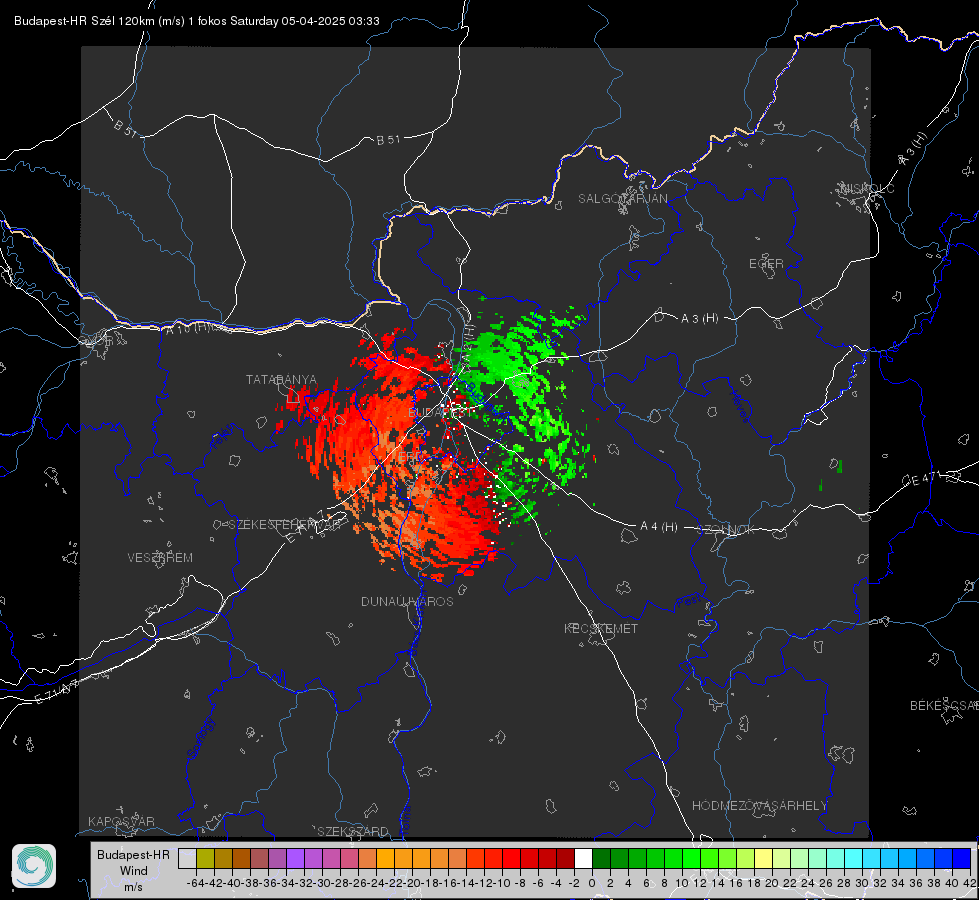This screenshot has width=979, height=900.
Task: Click the 'Budapest-HR Wind m/s' legend label
Action: pyautogui.click(x=133, y=871)
